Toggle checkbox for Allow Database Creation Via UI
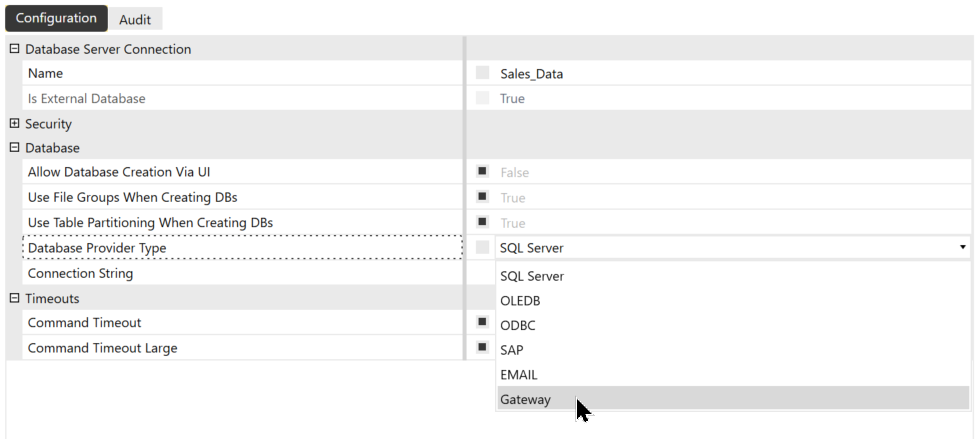 click(483, 172)
